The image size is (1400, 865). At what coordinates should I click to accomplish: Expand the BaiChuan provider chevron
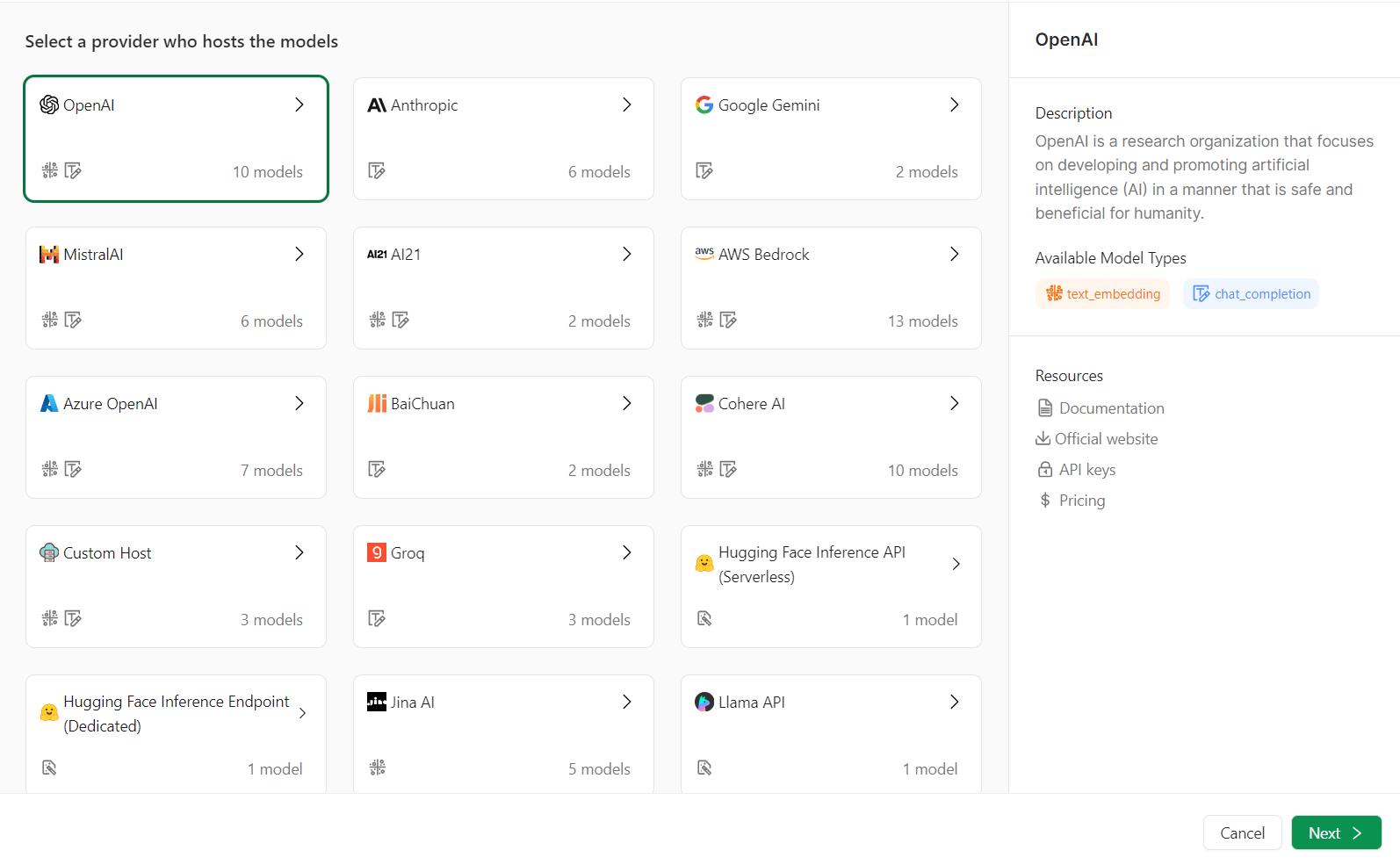627,403
